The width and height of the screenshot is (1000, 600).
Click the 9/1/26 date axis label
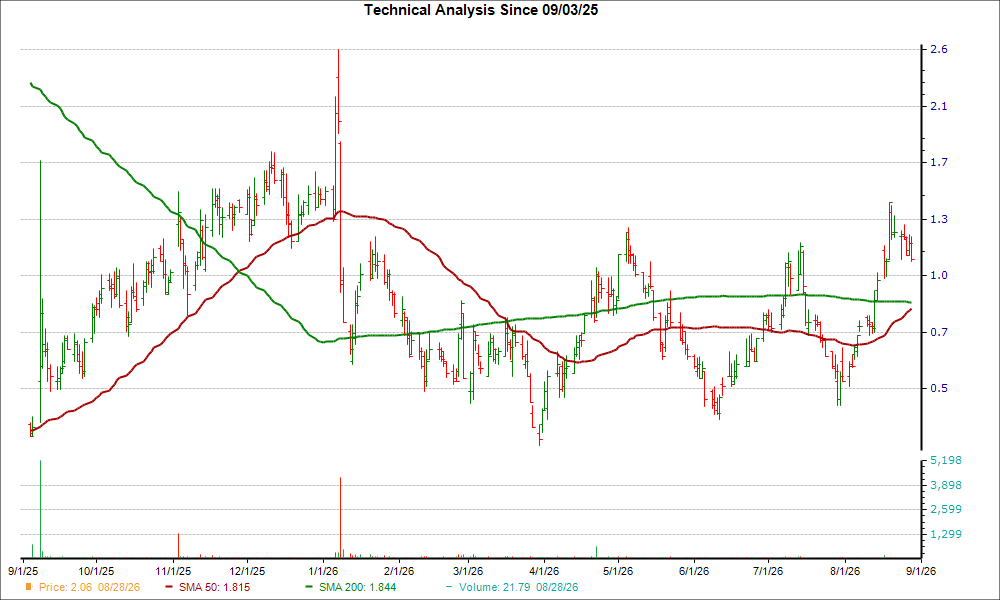point(921,571)
